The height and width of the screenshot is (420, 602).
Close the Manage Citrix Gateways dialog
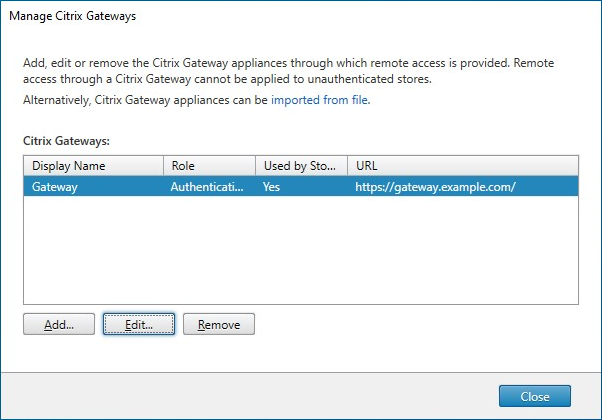[534, 396]
